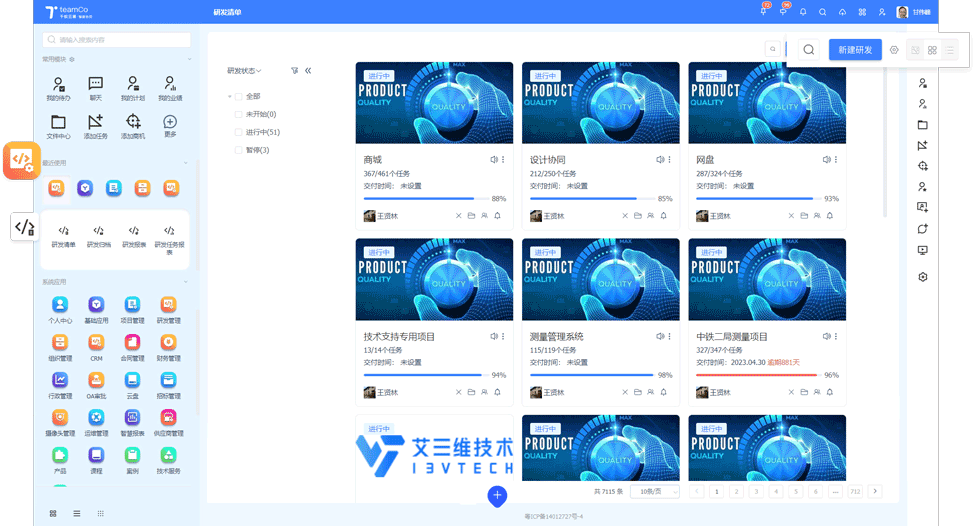Viewport: 975px width, 526px height.
Task: Switch to four-square grid view beside 新建研发
Action: tap(932, 50)
